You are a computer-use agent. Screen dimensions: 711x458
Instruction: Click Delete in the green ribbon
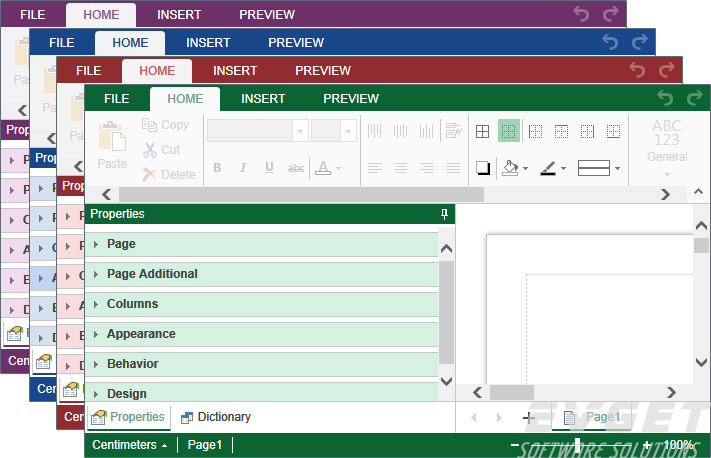point(169,175)
